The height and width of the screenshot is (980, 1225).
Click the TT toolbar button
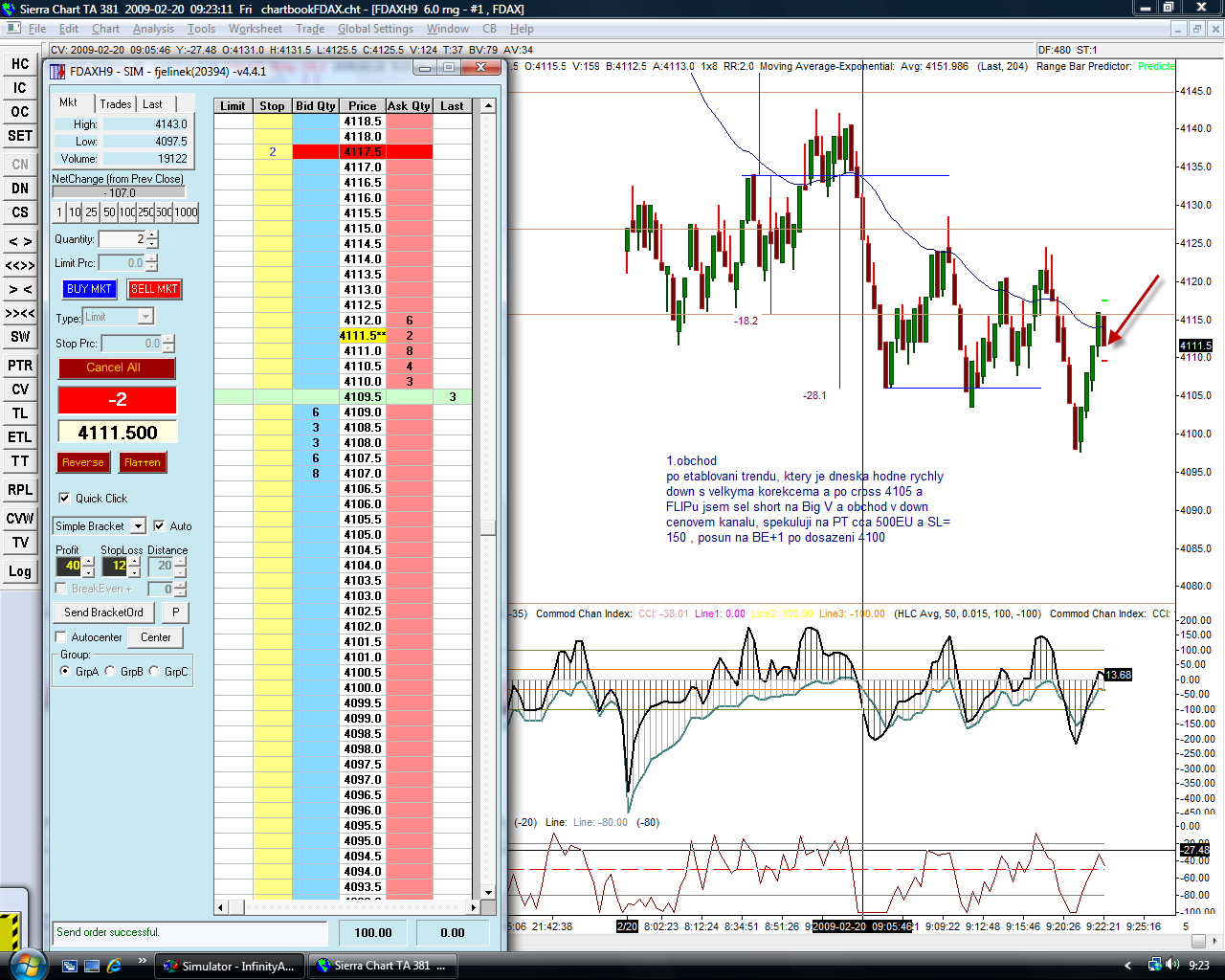[x=20, y=461]
